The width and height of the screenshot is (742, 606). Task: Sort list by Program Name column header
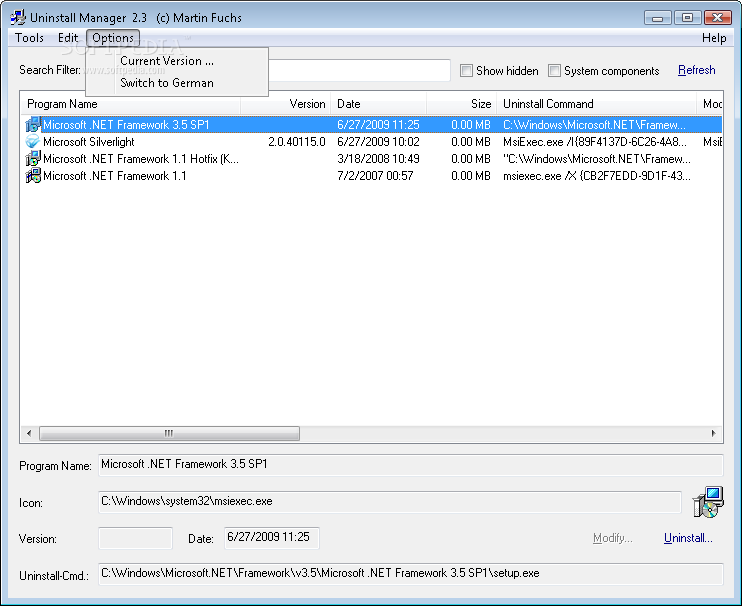pyautogui.click(x=131, y=104)
